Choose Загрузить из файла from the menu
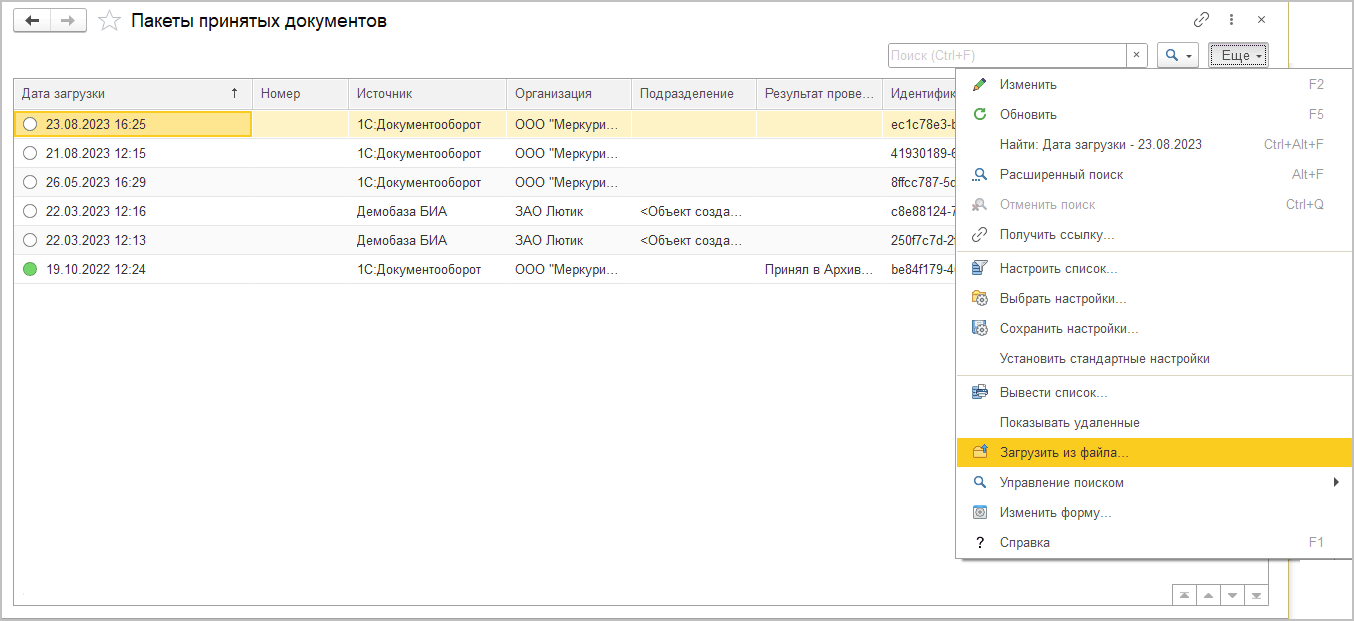This screenshot has height=621, width=1354. [1064, 453]
